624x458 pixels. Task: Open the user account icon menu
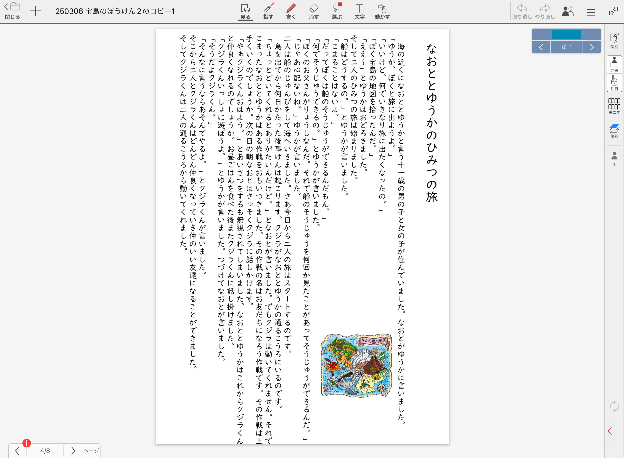coord(568,11)
